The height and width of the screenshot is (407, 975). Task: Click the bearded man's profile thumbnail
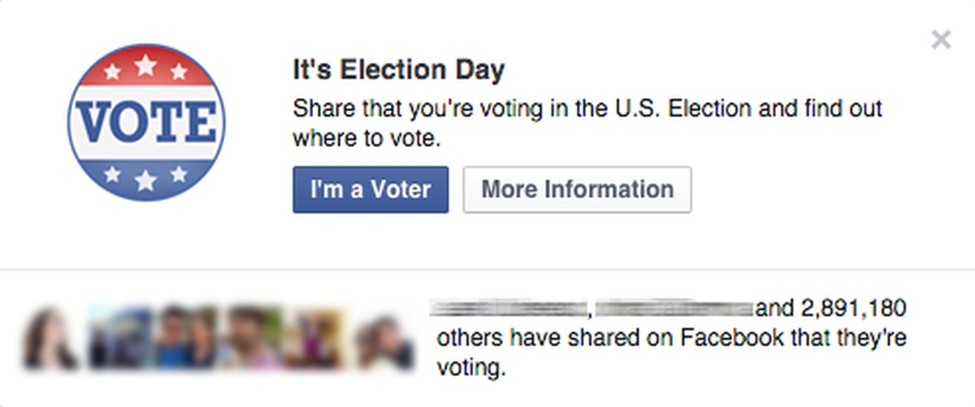[x=250, y=338]
